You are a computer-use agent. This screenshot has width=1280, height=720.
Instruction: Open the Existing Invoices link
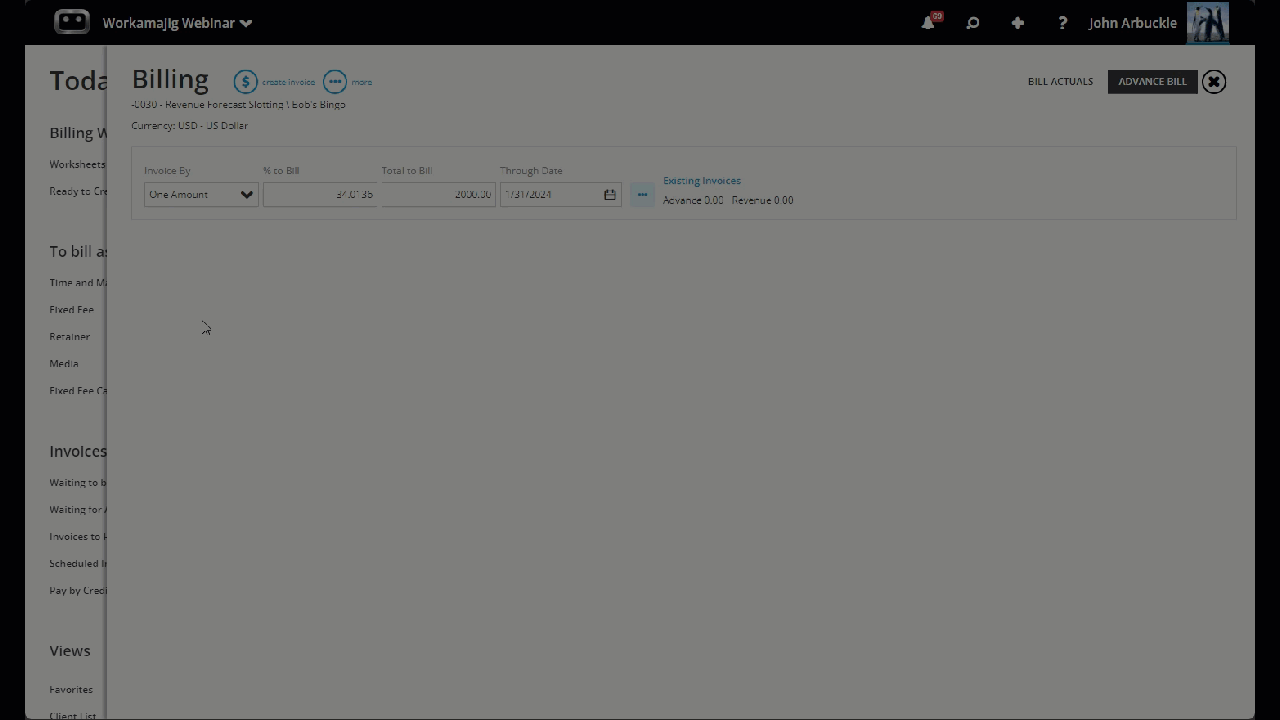tap(702, 181)
